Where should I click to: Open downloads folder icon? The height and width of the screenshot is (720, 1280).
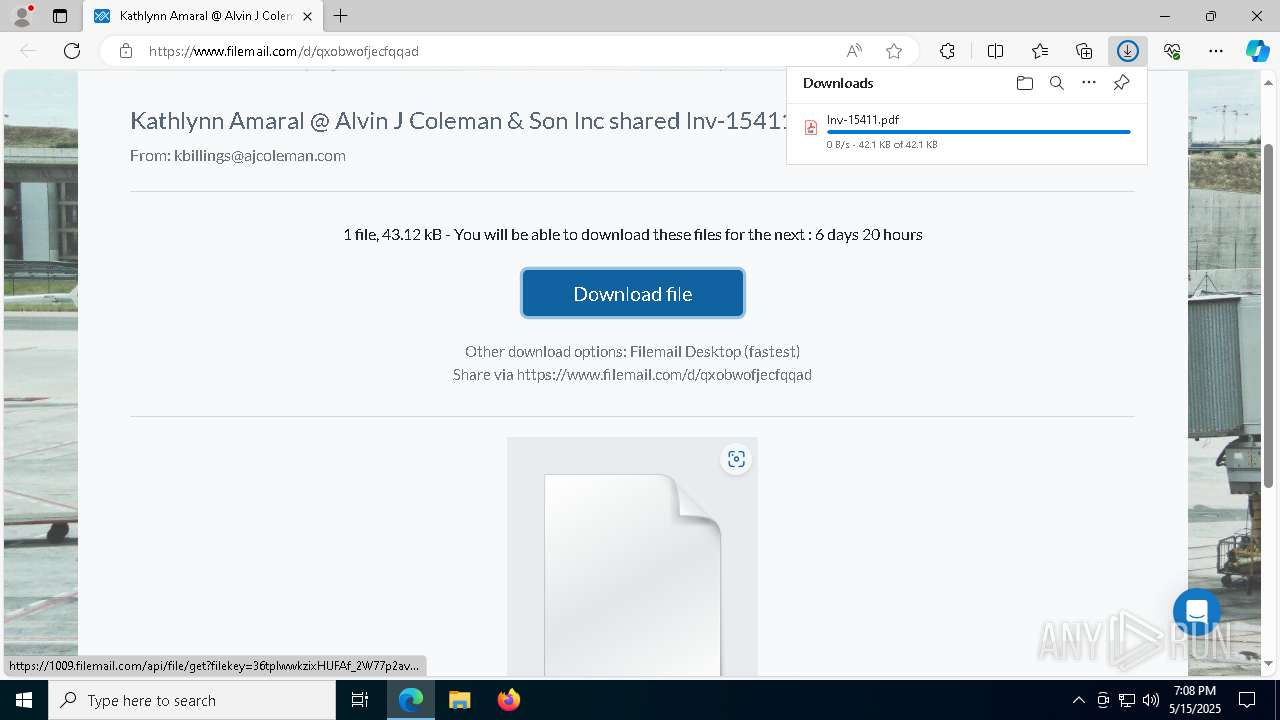click(x=1025, y=83)
